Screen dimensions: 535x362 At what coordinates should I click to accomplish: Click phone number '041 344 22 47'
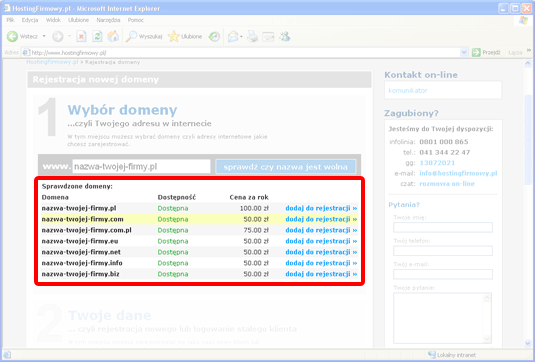(445, 152)
